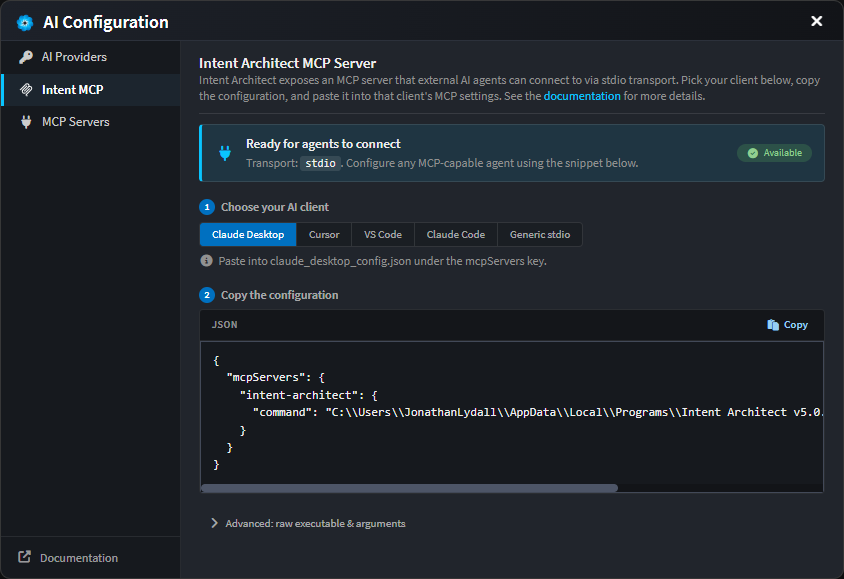Click the Intent MCP sidebar icon
This screenshot has height=579, width=844.
click(26, 90)
